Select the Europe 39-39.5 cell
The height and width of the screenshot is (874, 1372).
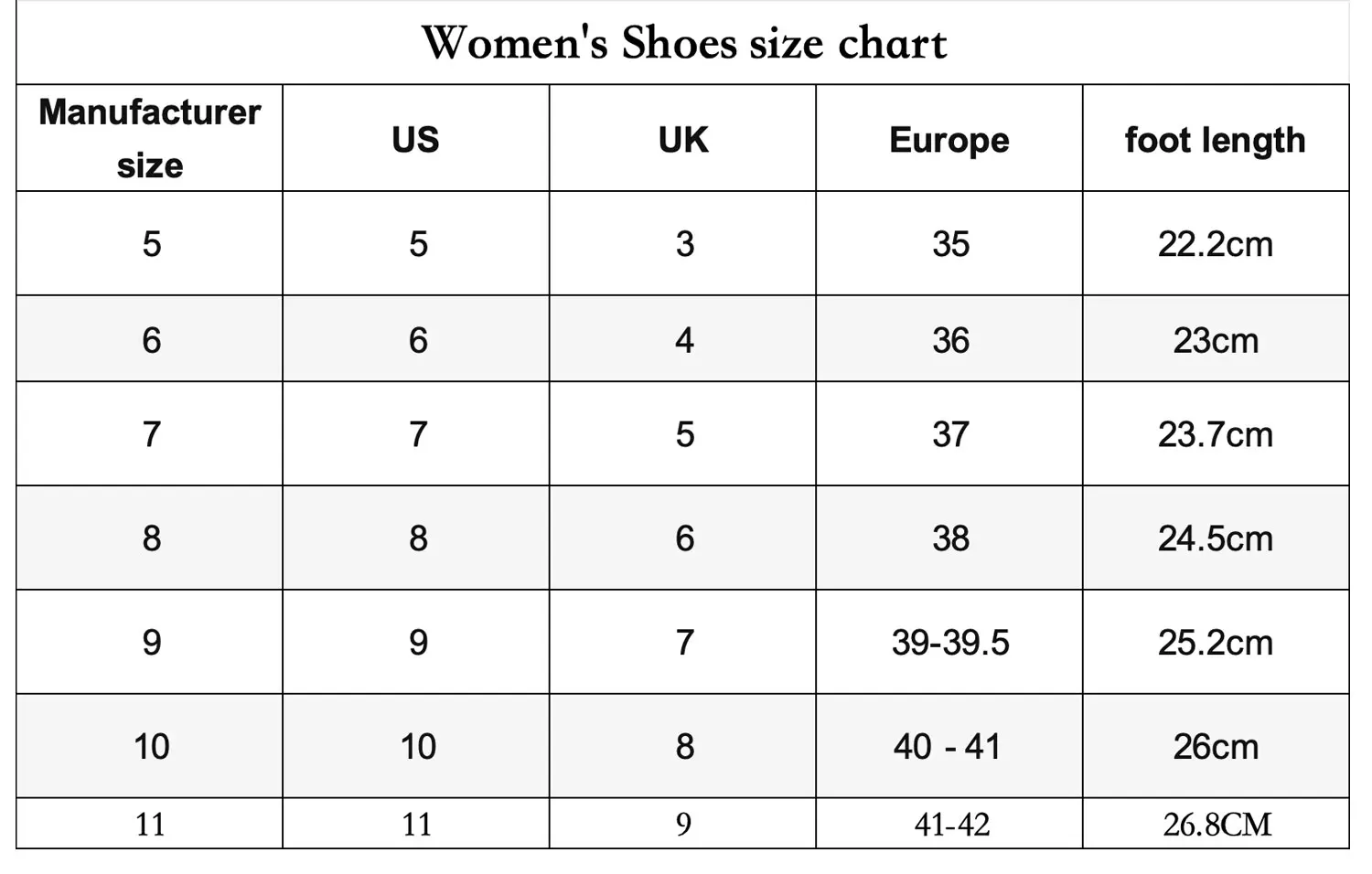(950, 643)
